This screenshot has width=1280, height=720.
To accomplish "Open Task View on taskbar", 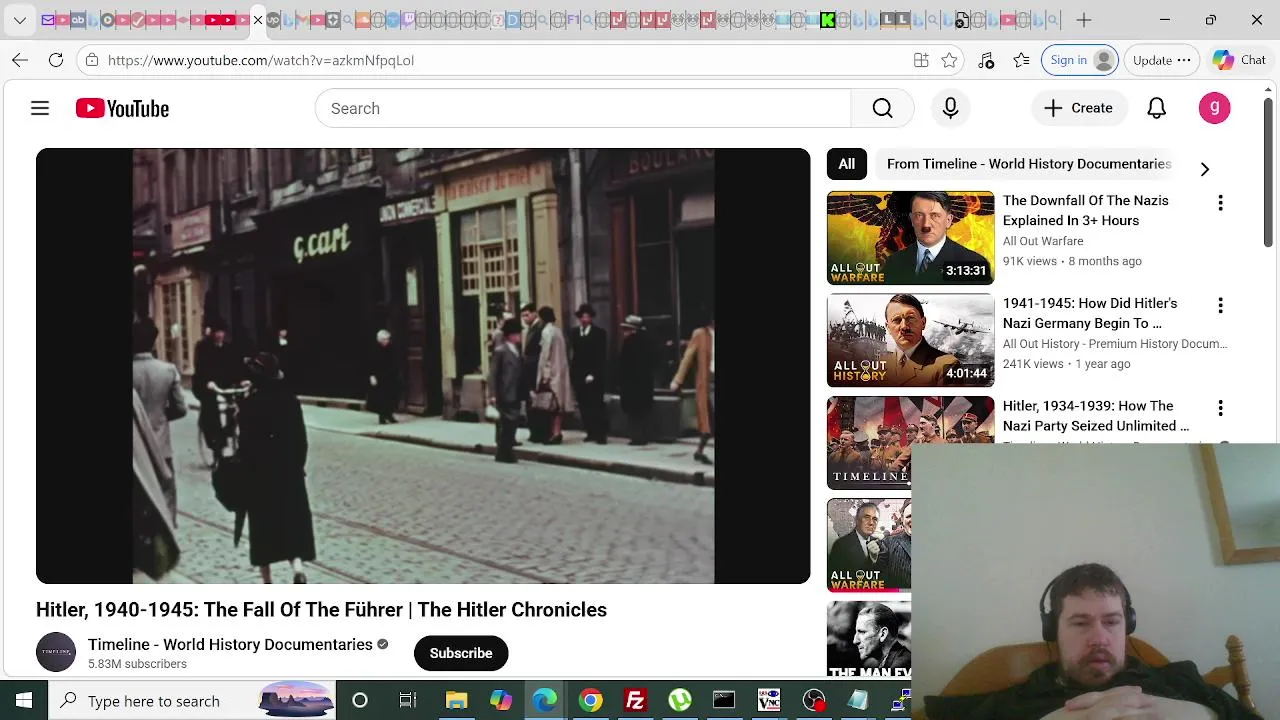I will [x=408, y=701].
